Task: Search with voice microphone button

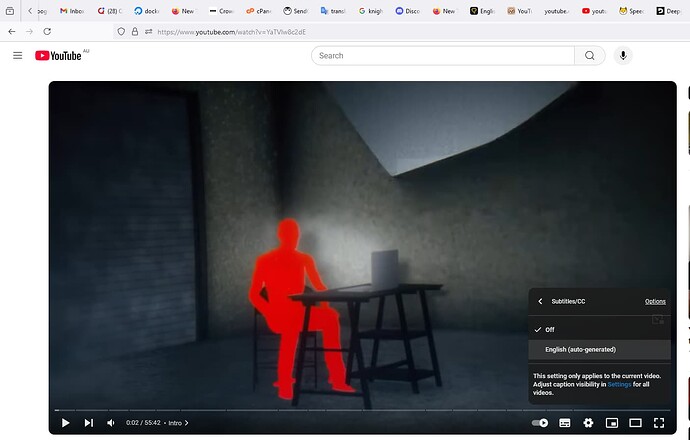Action: [x=623, y=55]
